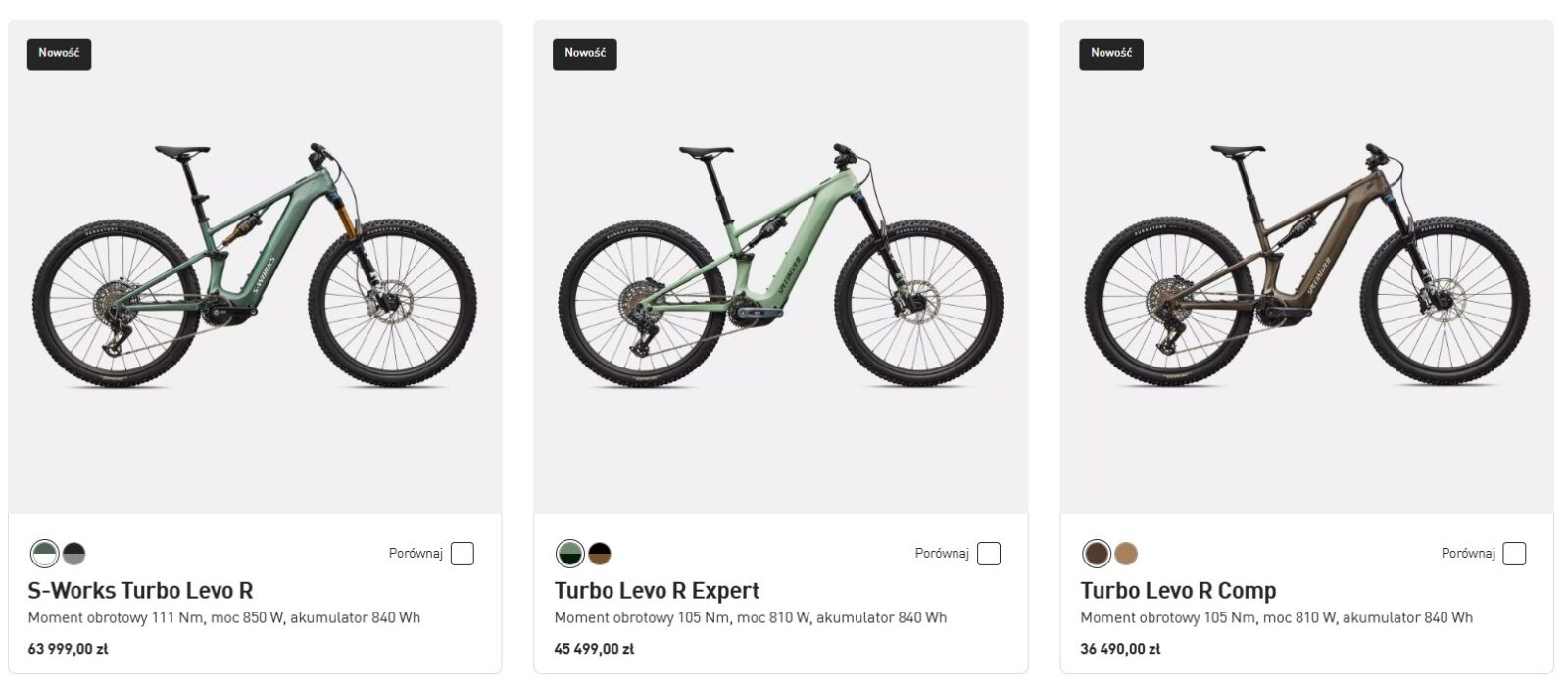The height and width of the screenshot is (685, 1568).
Task: Click the light green Expert bike image
Action: (781, 265)
